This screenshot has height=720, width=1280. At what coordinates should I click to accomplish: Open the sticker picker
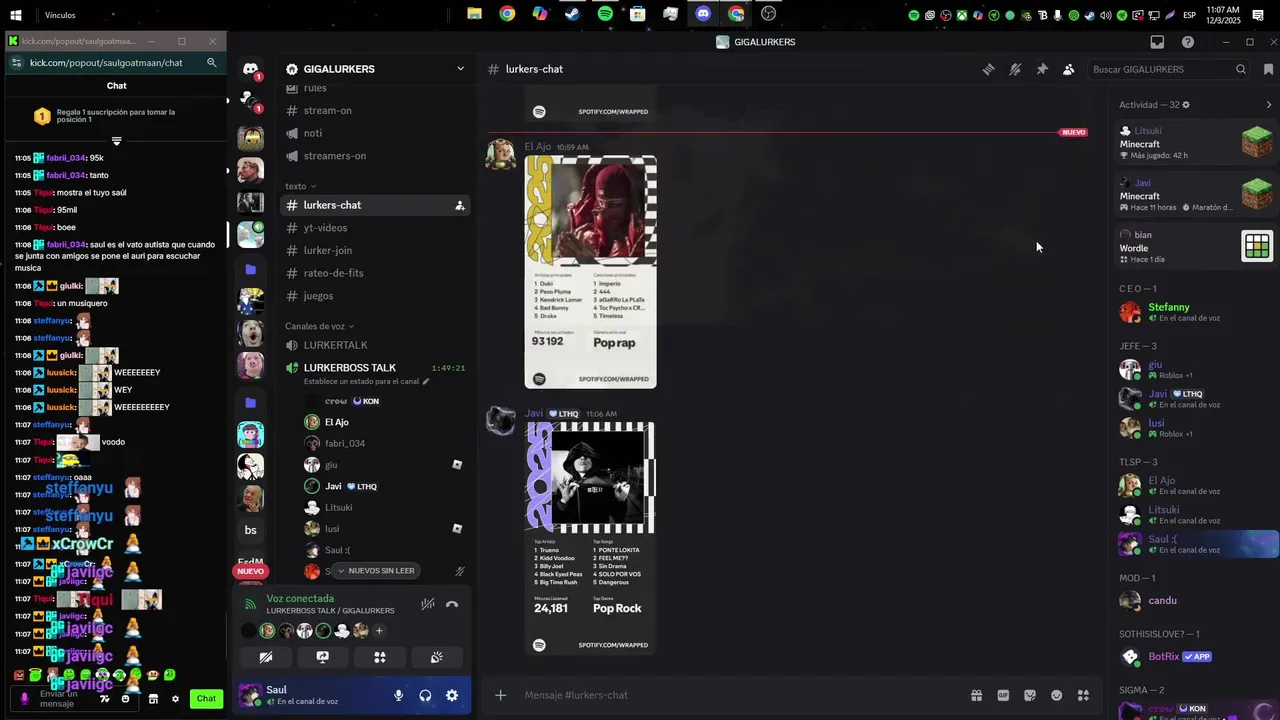coord(1029,695)
